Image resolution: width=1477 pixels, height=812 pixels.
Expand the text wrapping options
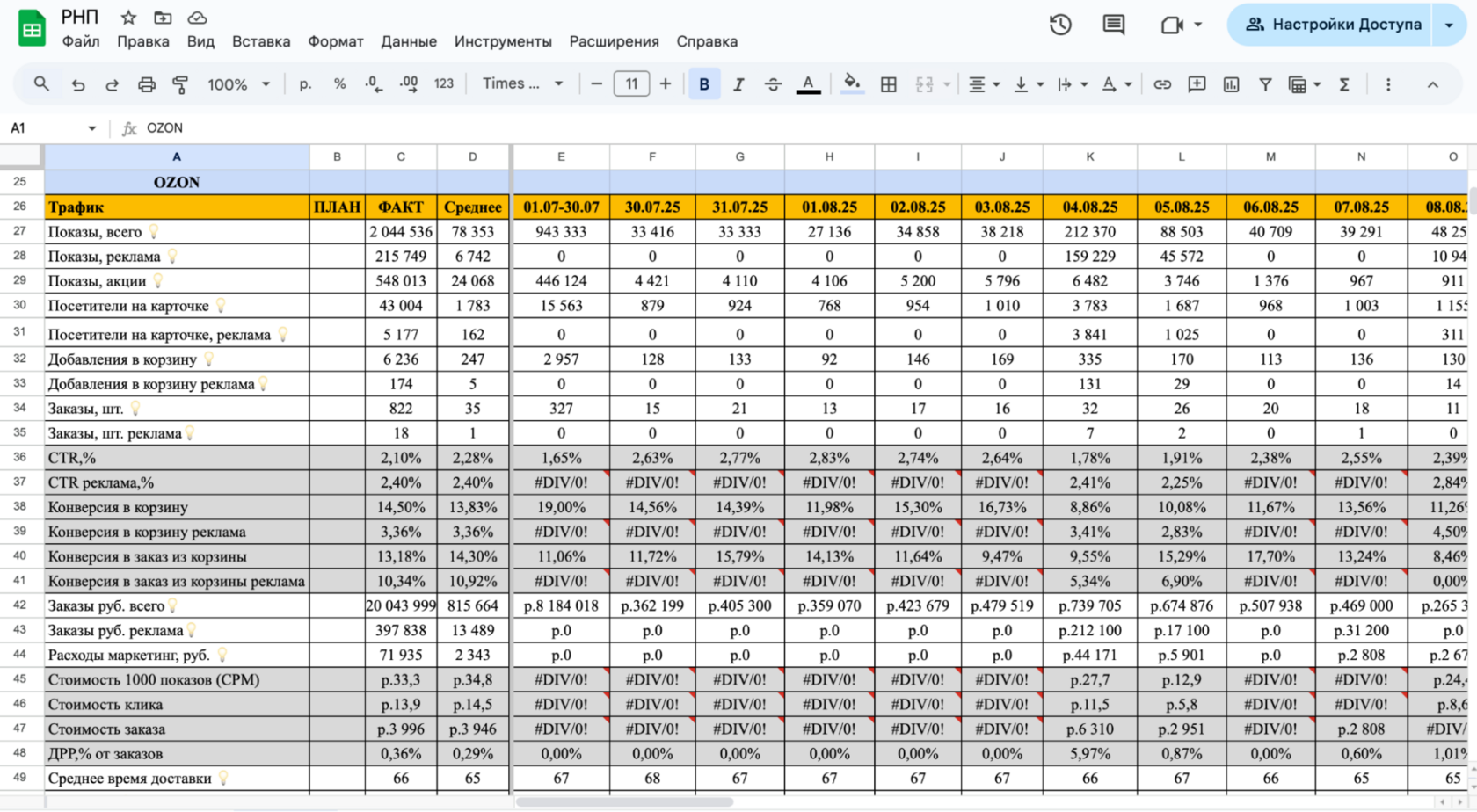point(1084,84)
